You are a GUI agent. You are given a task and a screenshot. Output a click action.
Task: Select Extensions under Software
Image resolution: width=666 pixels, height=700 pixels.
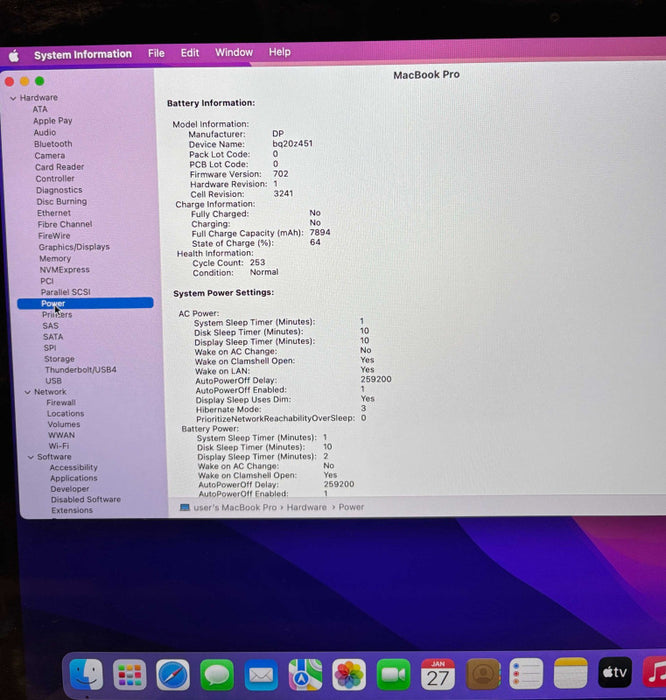pos(72,511)
